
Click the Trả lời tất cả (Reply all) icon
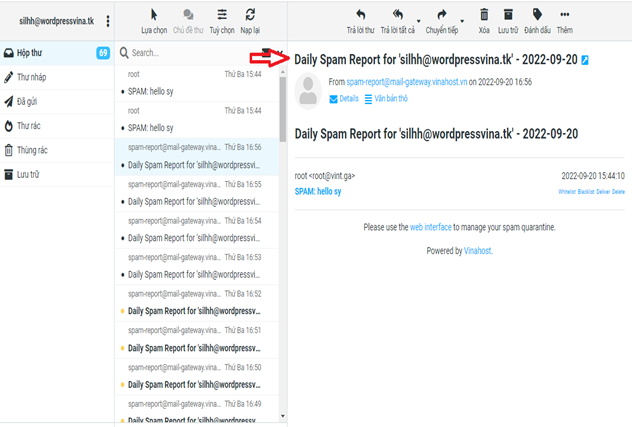(397, 15)
